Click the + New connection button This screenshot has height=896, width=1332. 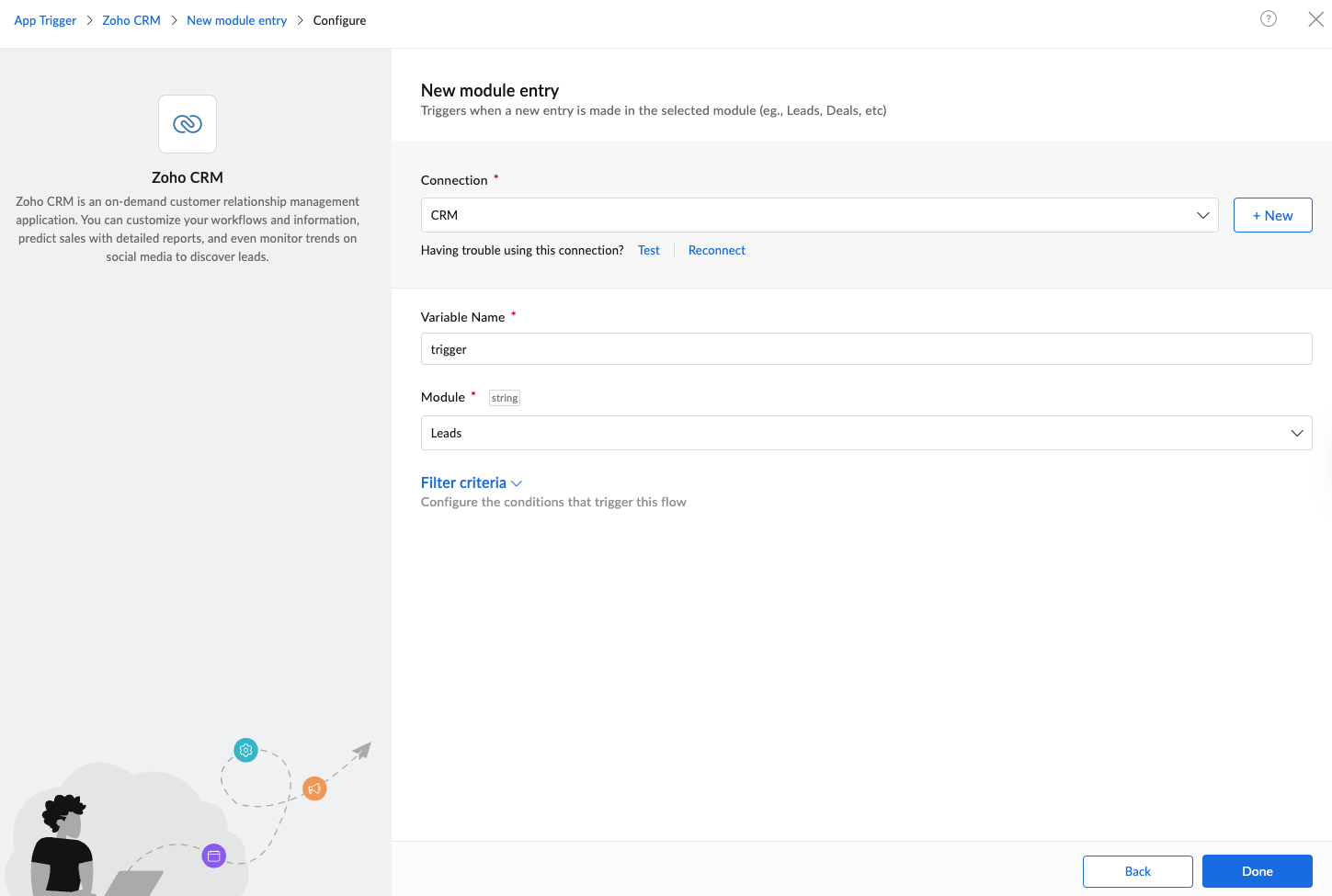(1272, 215)
